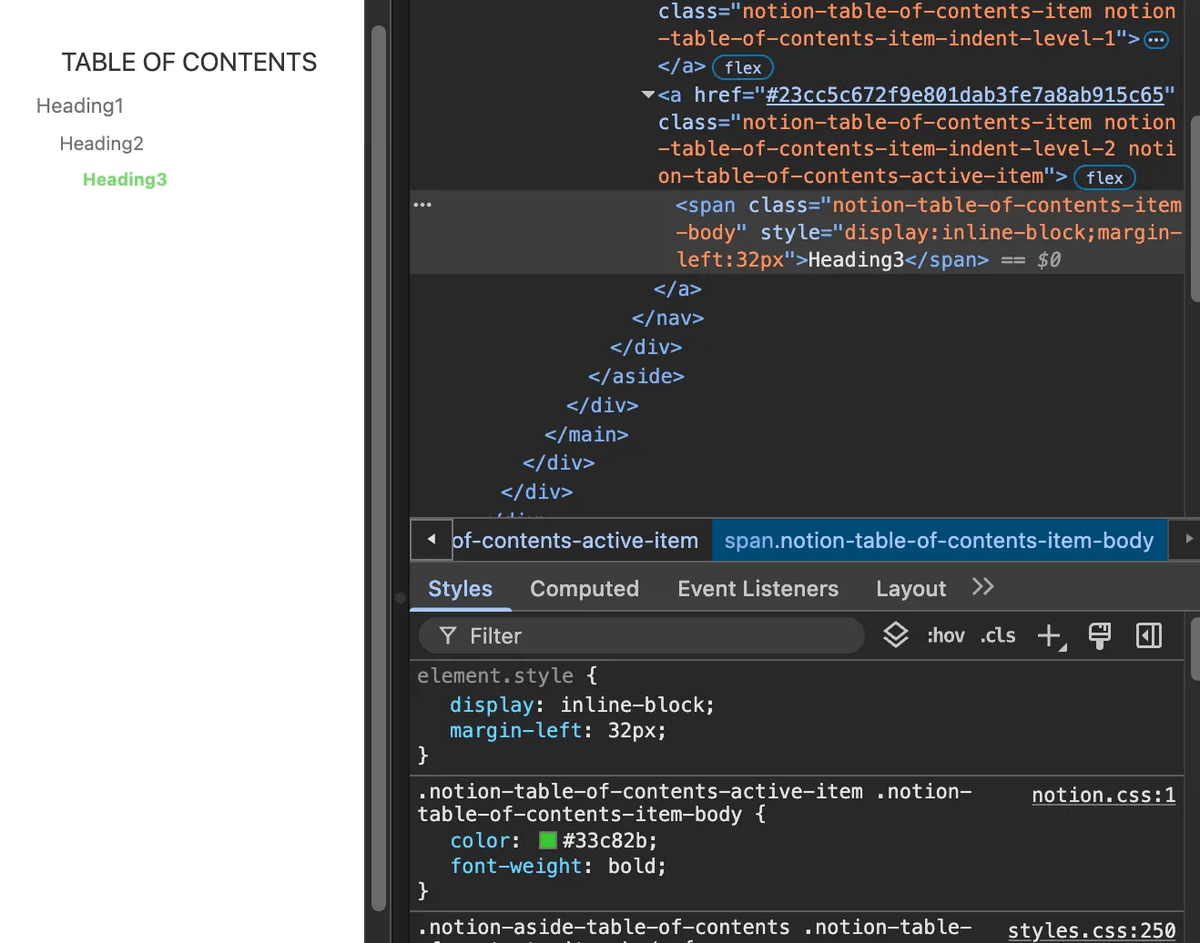The image size is (1200, 943).
Task: Click the flex badge after closing </a> tag
Action: coord(743,68)
